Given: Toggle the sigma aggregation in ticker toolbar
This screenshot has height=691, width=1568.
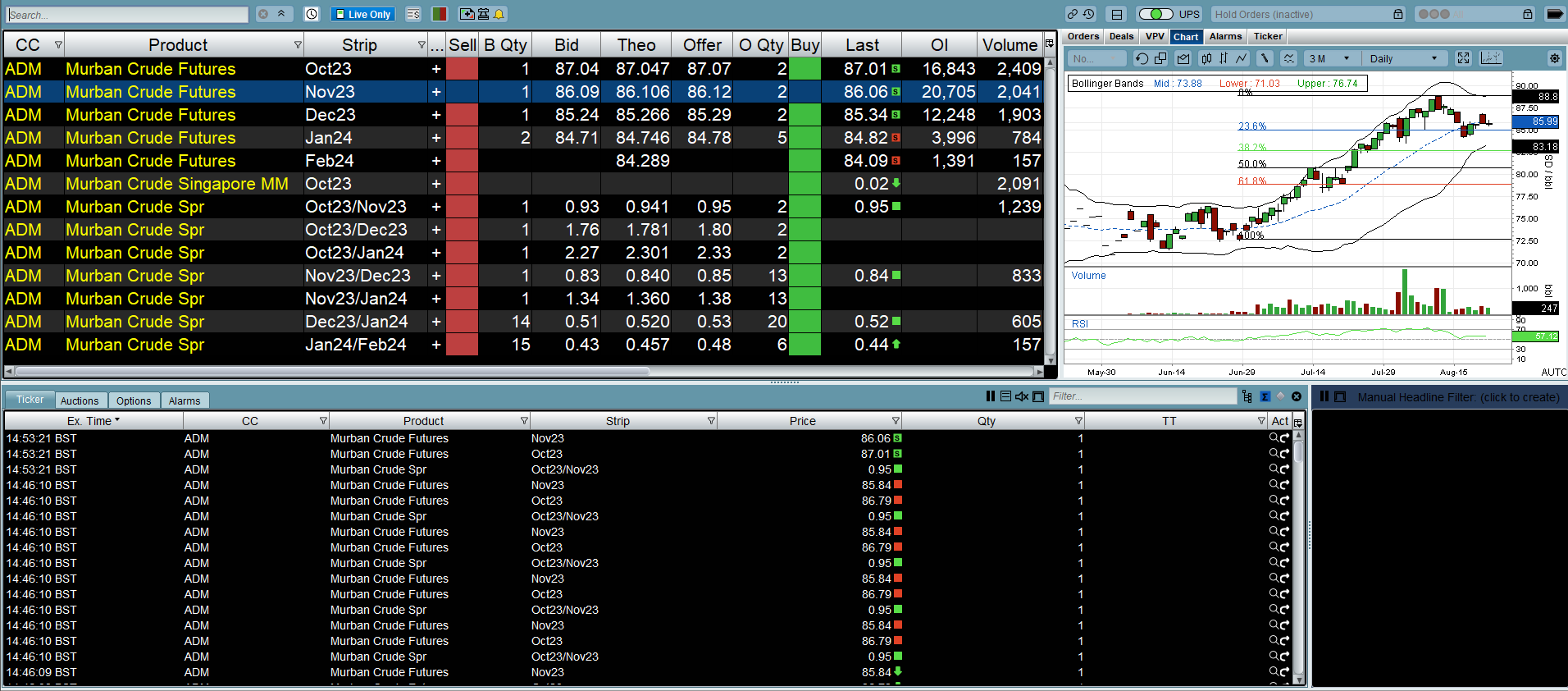Looking at the screenshot, I should coord(1265,396).
